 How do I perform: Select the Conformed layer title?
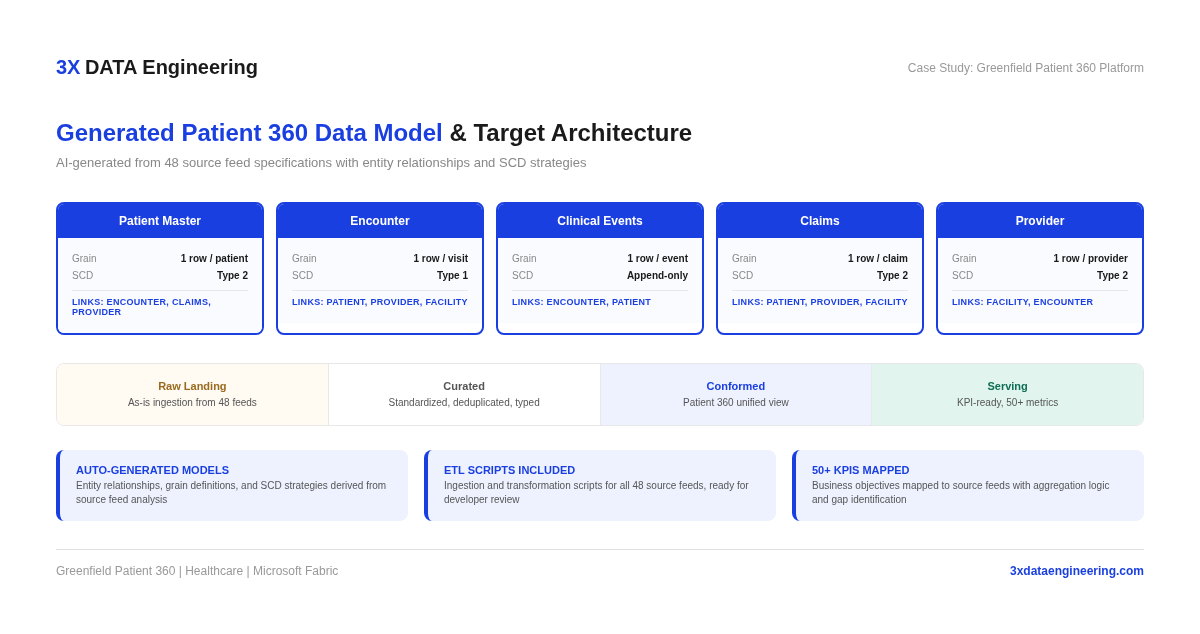coord(736,386)
